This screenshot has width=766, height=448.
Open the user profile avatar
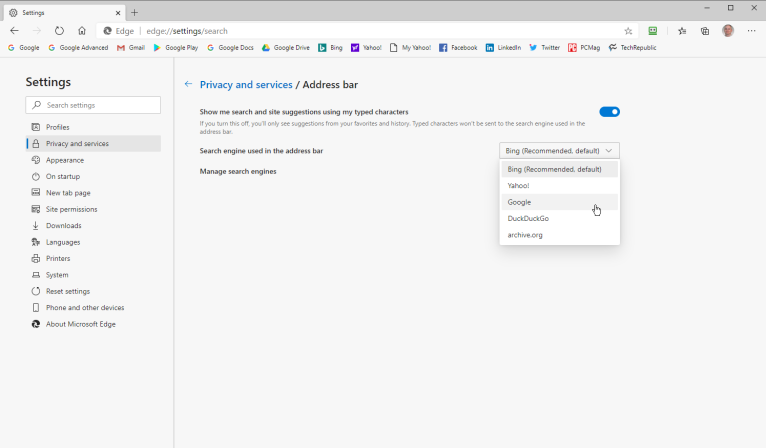click(728, 31)
